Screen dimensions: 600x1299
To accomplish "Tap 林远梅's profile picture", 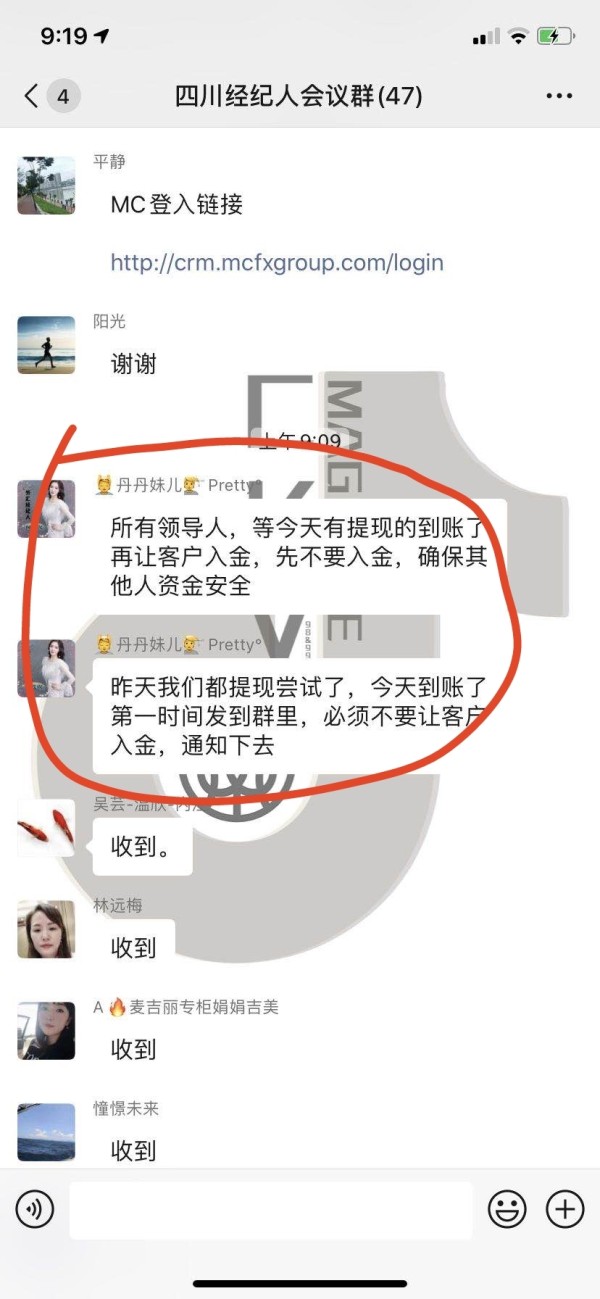I will coord(46,929).
